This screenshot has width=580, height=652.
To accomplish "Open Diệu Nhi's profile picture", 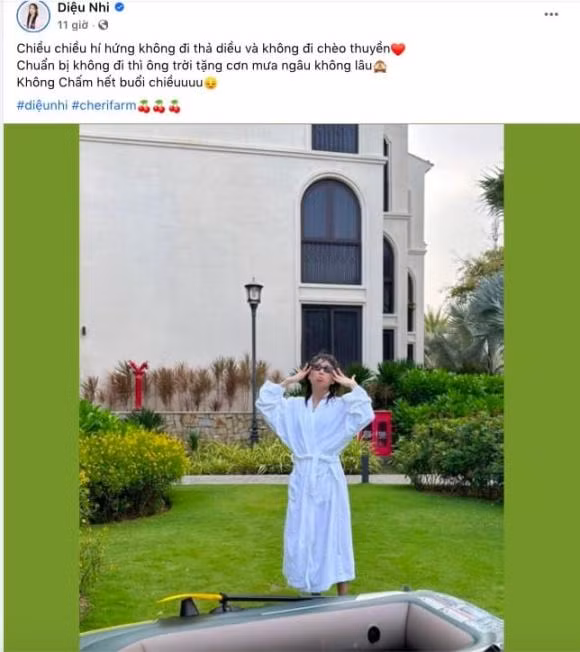I will (33, 16).
